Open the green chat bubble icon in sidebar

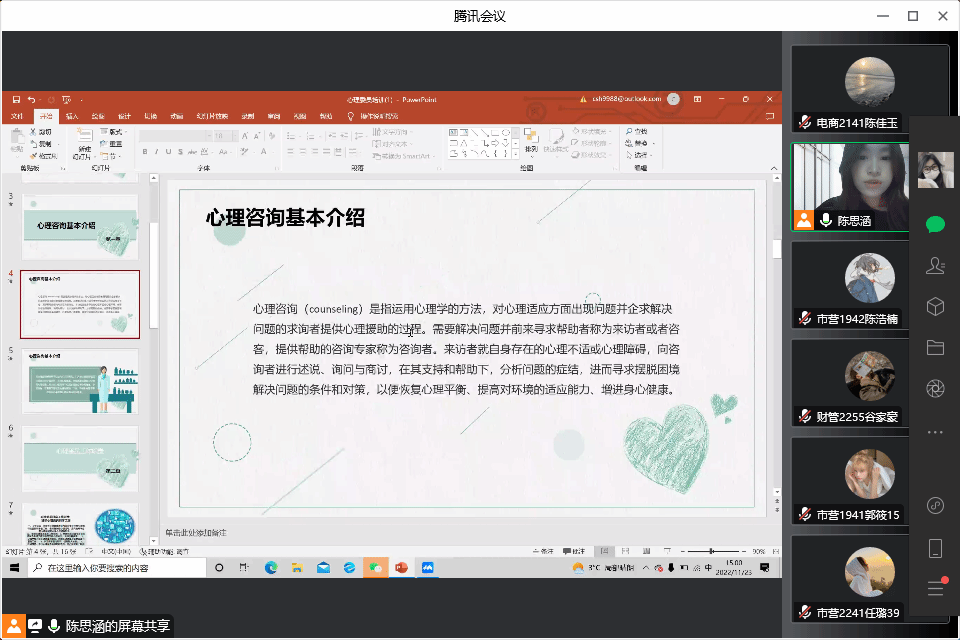[x=935, y=225]
